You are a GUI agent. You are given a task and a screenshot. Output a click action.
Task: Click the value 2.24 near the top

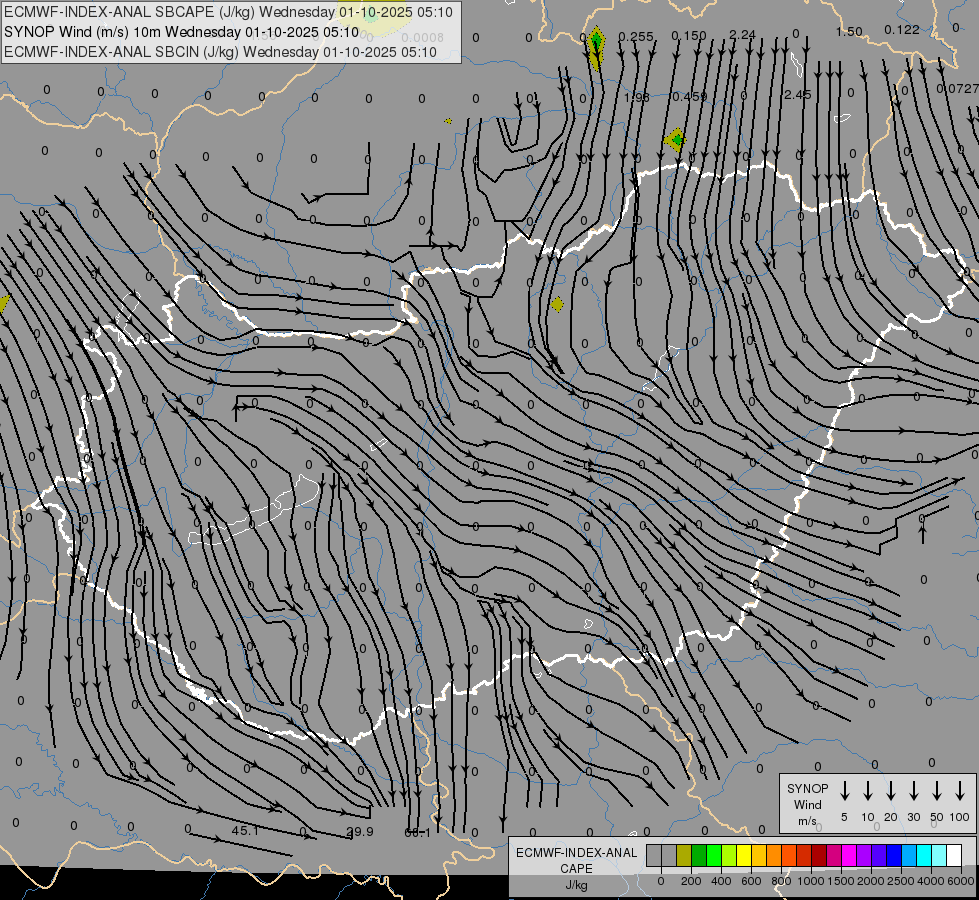(742, 35)
